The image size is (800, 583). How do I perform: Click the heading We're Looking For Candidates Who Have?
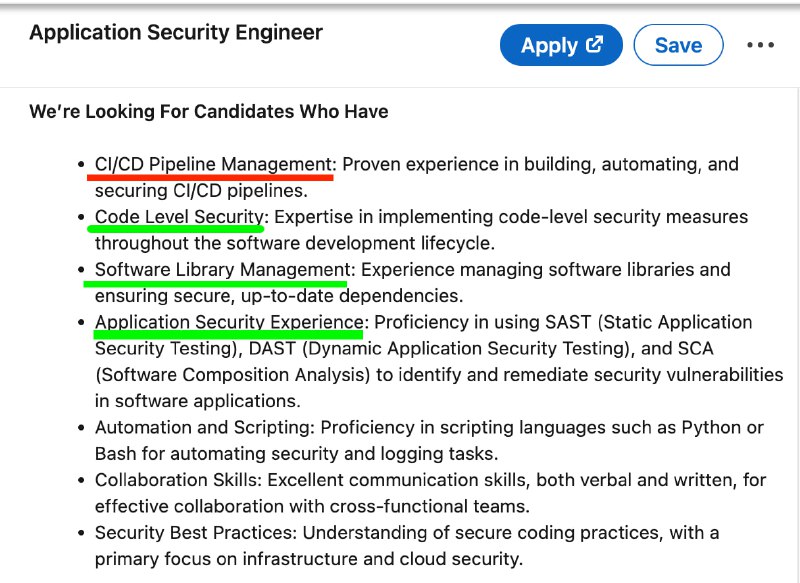(209, 111)
